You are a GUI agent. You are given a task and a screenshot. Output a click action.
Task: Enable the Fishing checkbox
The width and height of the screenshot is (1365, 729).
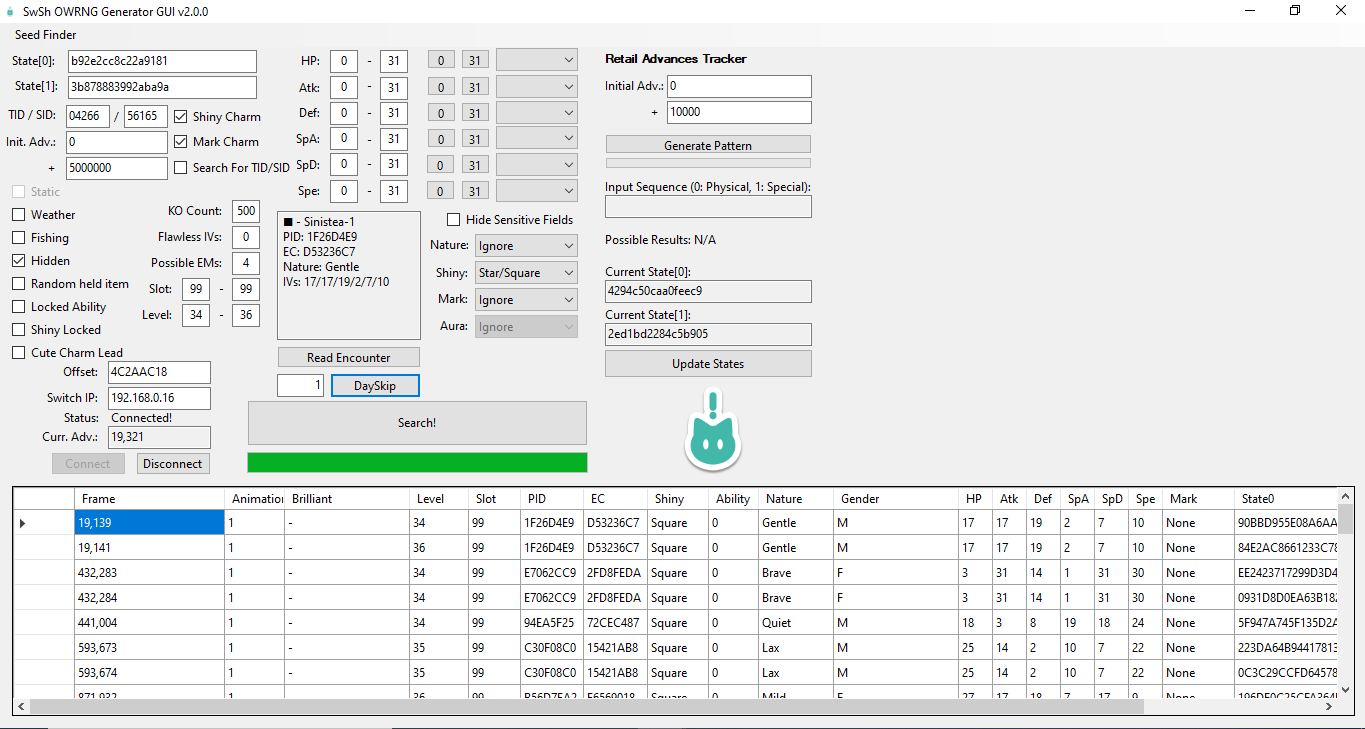click(19, 238)
